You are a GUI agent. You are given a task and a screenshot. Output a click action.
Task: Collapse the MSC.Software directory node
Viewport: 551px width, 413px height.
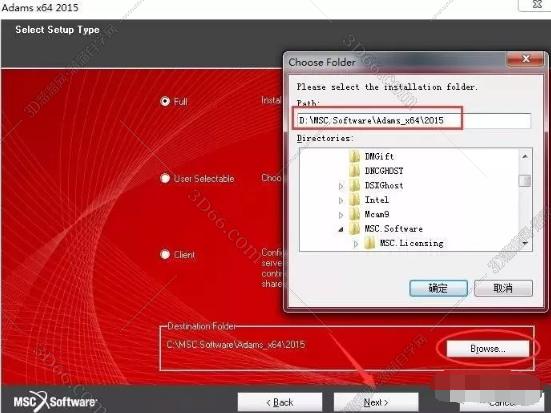(x=341, y=230)
